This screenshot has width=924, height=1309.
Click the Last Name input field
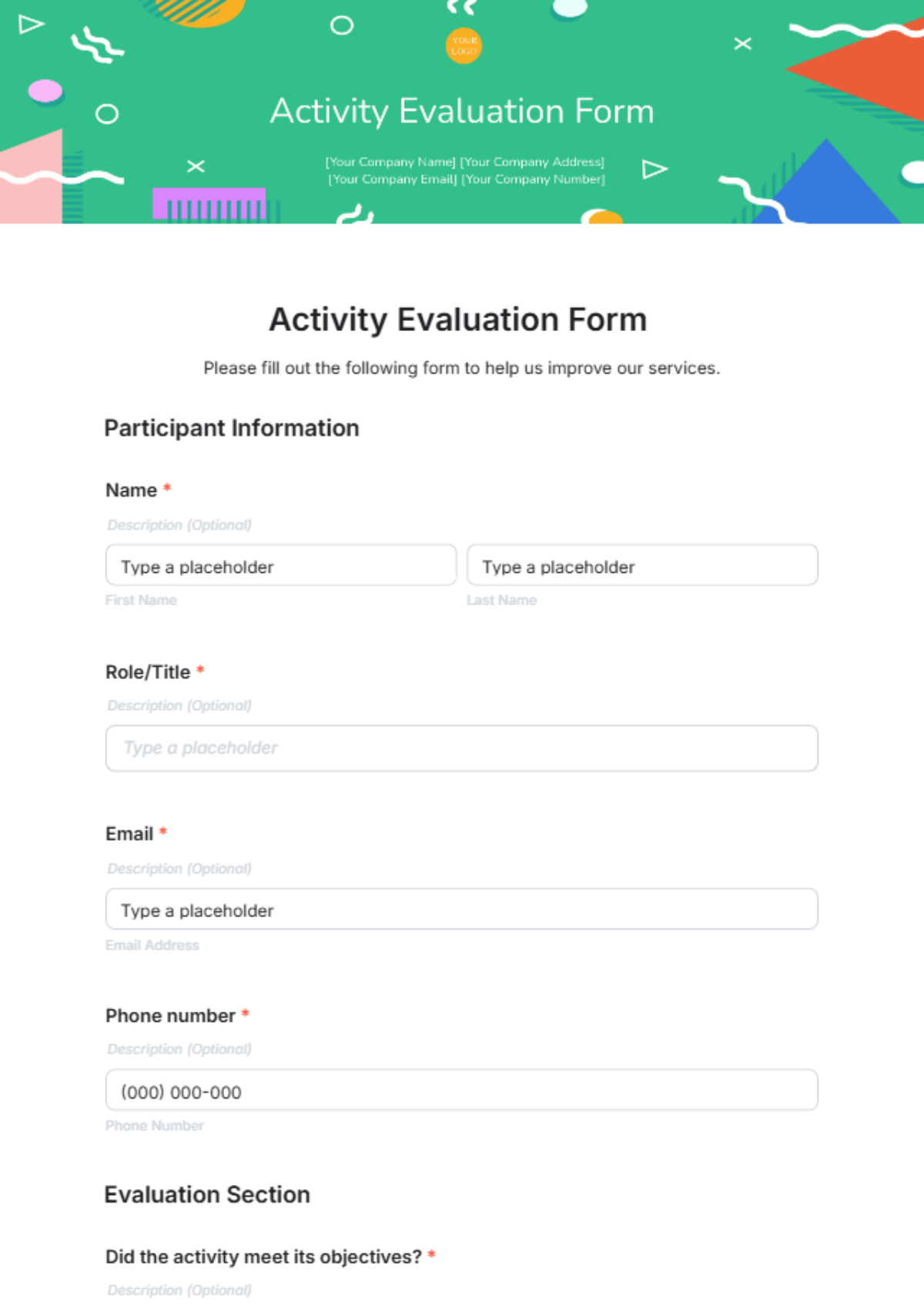642,565
